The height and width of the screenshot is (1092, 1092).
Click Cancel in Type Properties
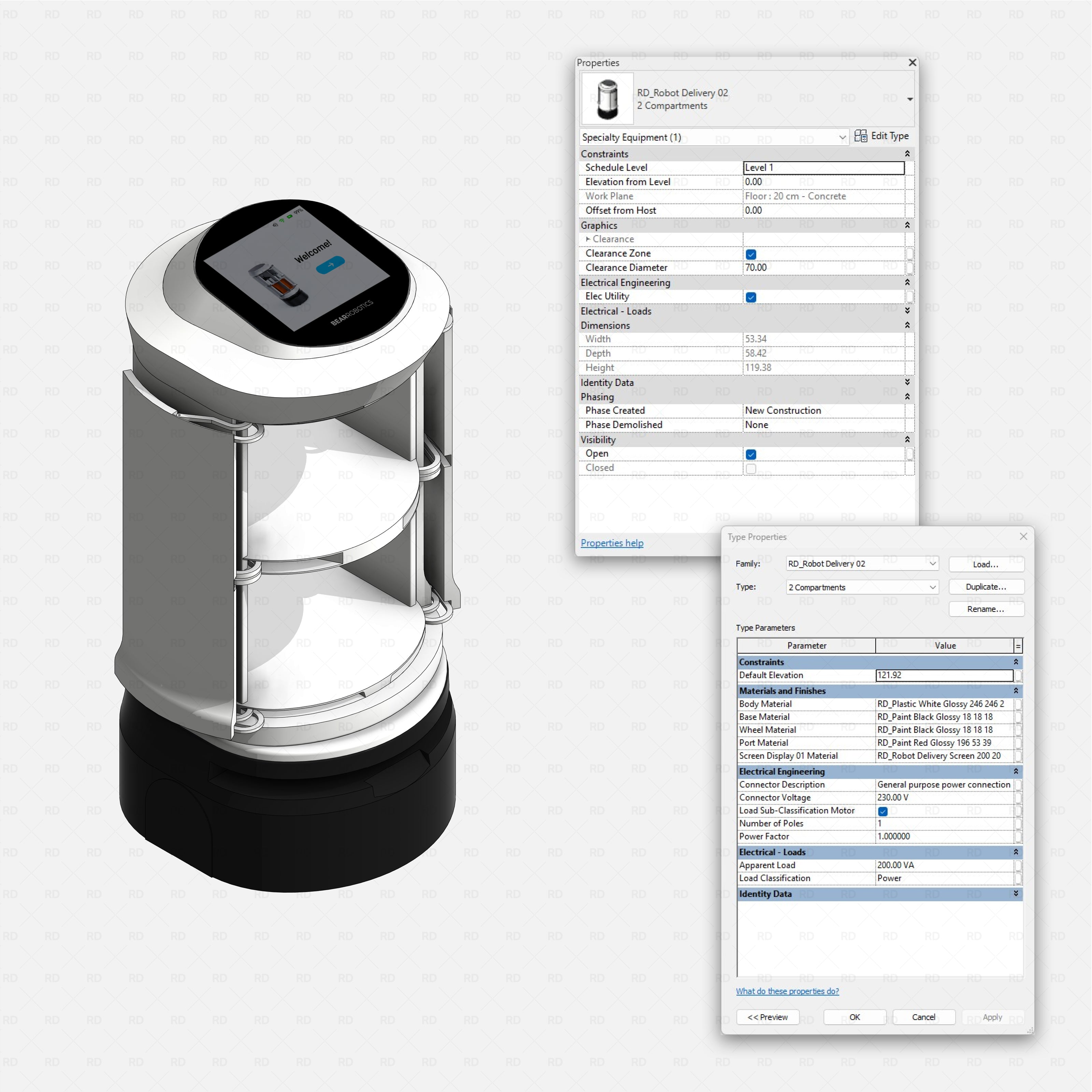pos(923,1017)
